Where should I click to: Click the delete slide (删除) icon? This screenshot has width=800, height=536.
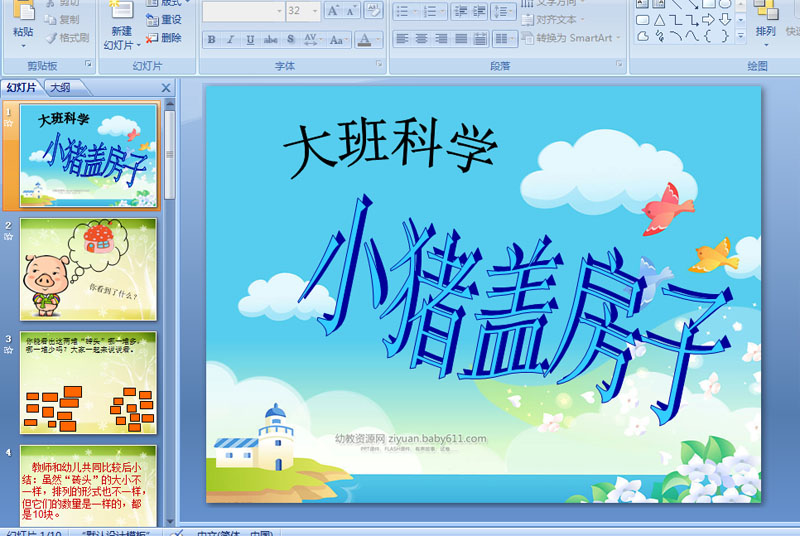point(164,38)
